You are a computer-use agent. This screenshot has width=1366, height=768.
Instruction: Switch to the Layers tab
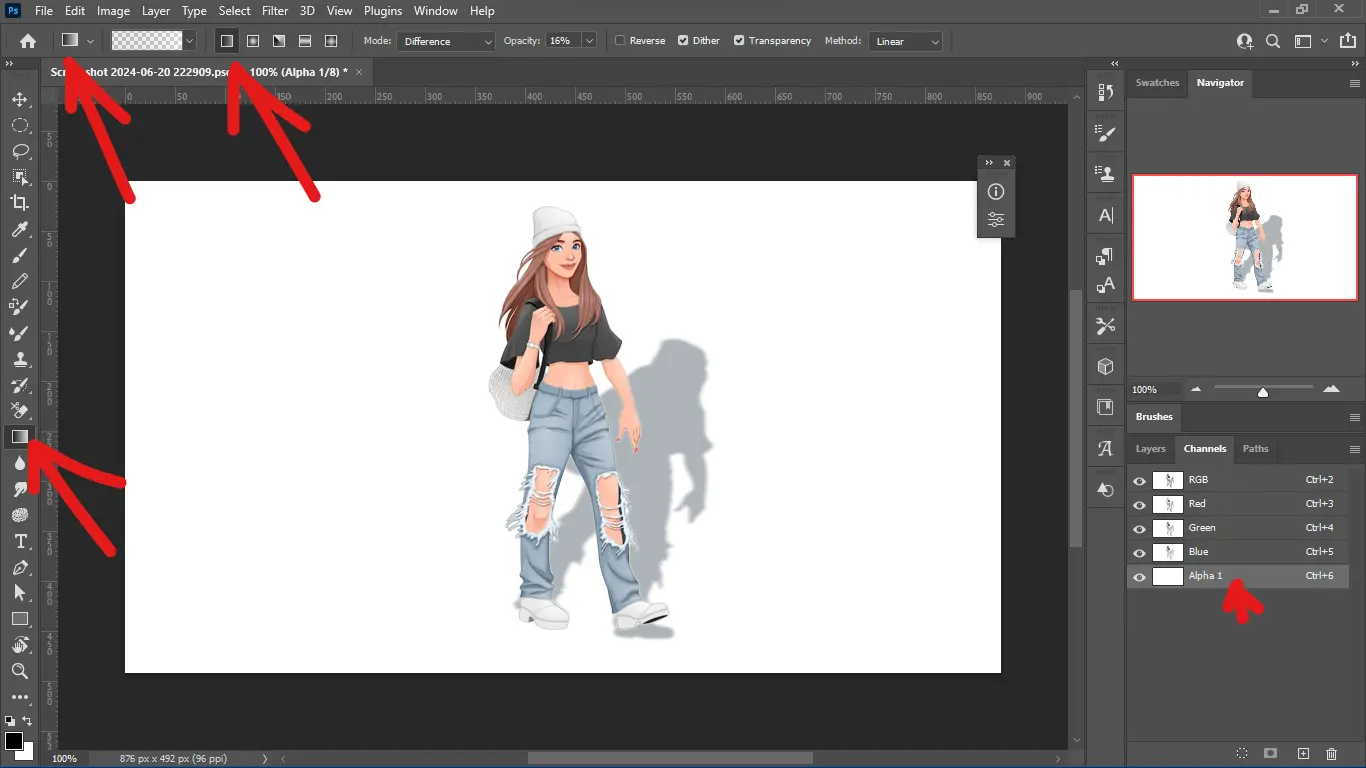click(1150, 449)
